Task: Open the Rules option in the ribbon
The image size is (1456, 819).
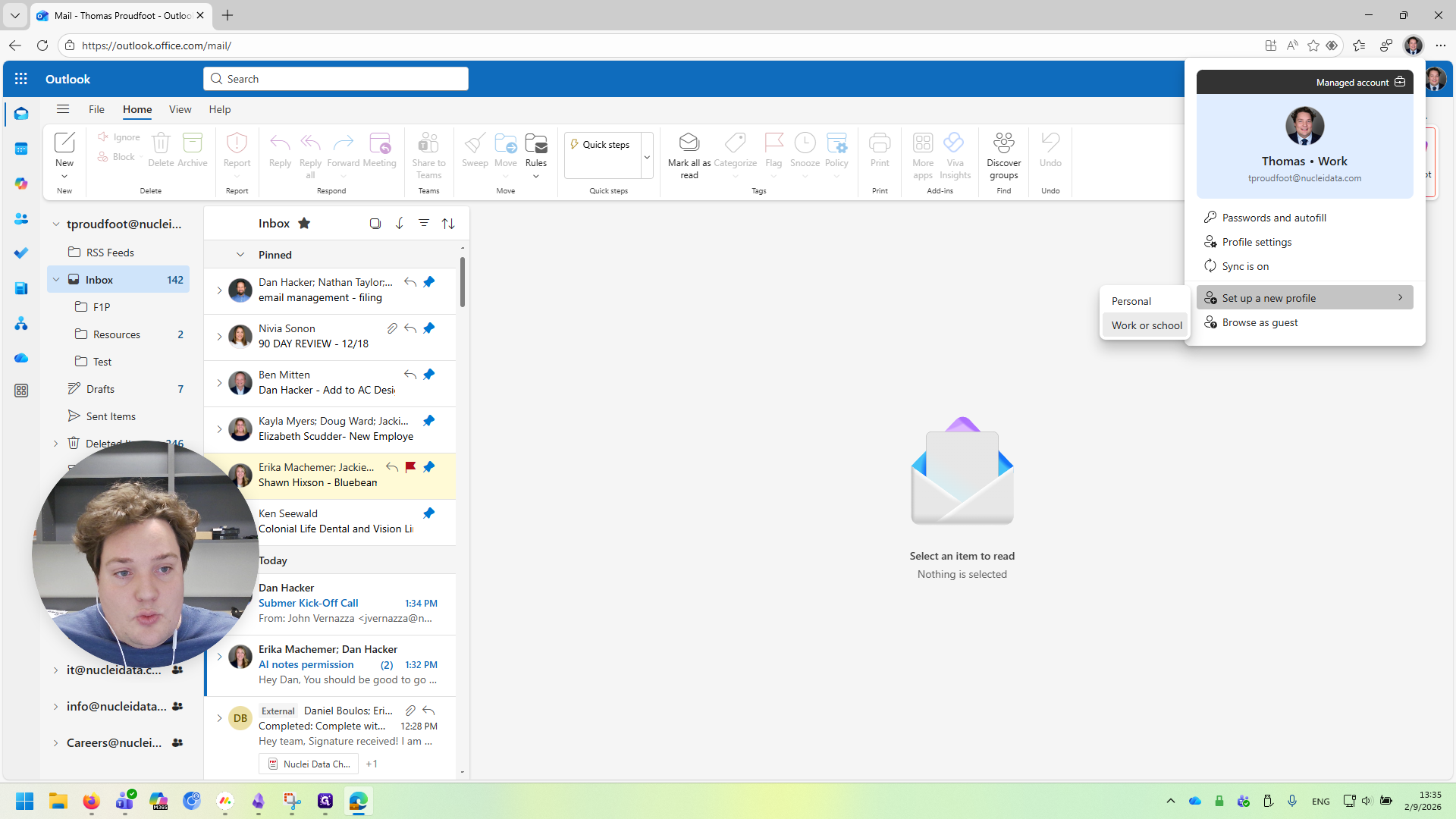Action: click(536, 155)
